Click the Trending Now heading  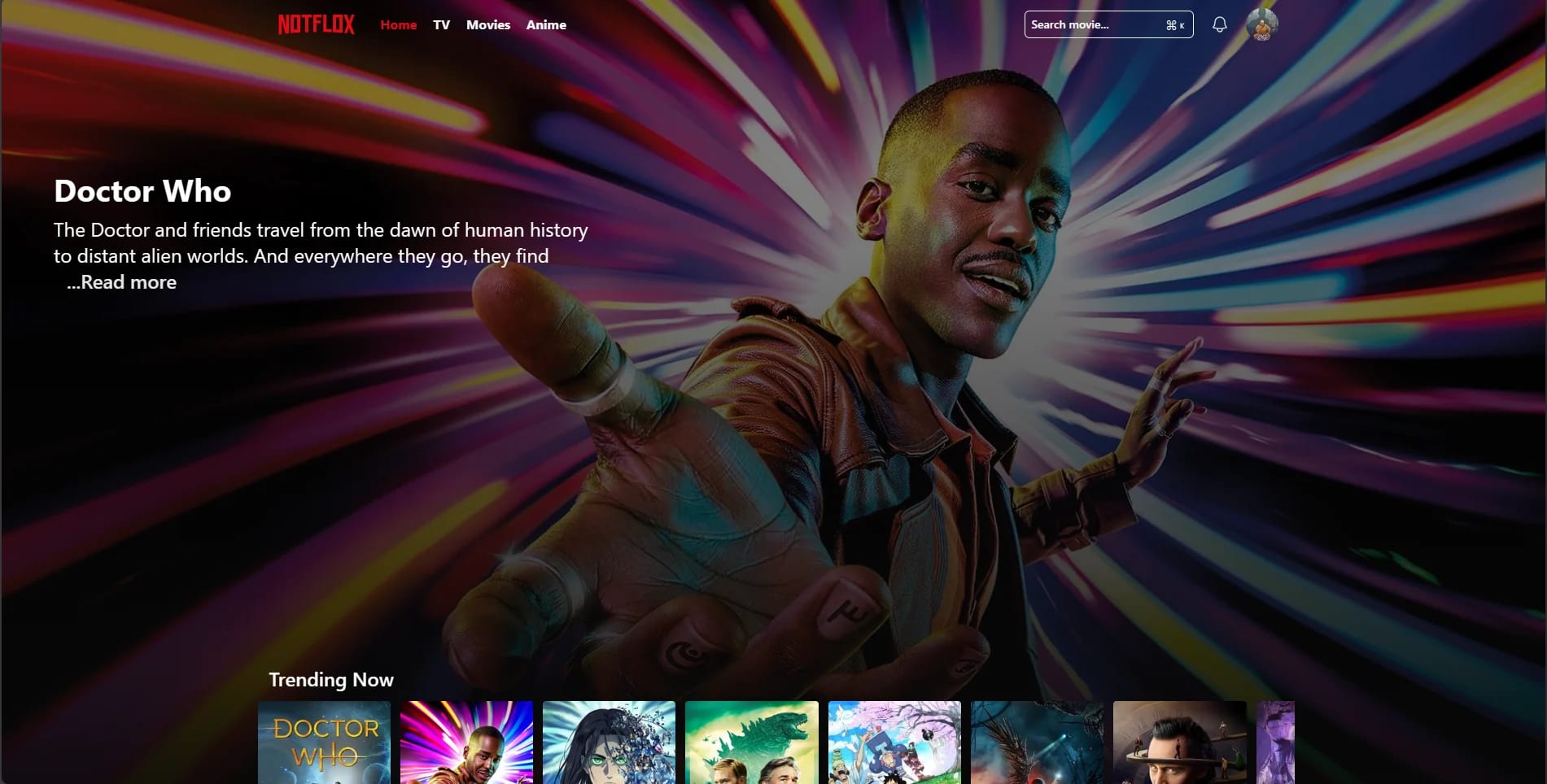click(x=331, y=680)
